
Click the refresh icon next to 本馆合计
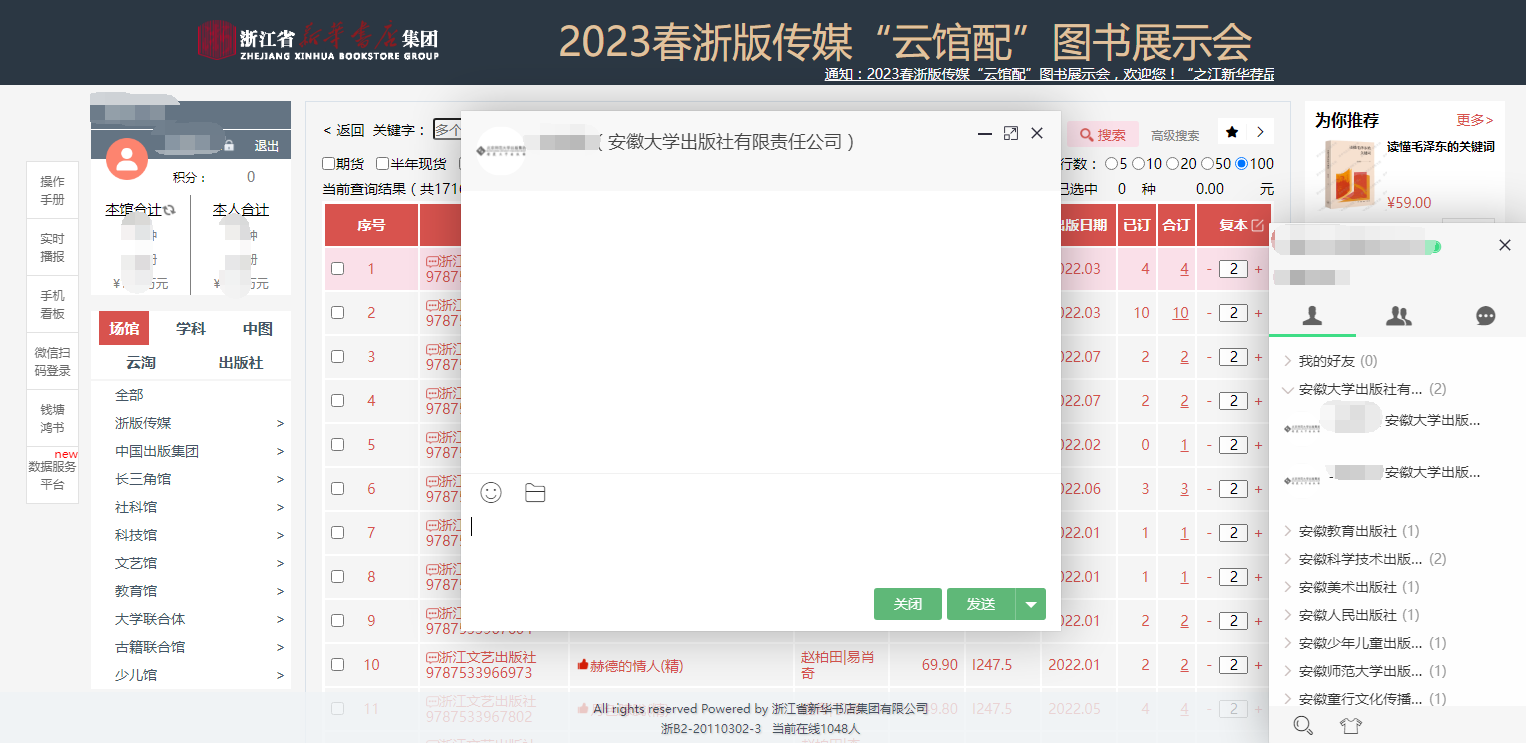(169, 210)
